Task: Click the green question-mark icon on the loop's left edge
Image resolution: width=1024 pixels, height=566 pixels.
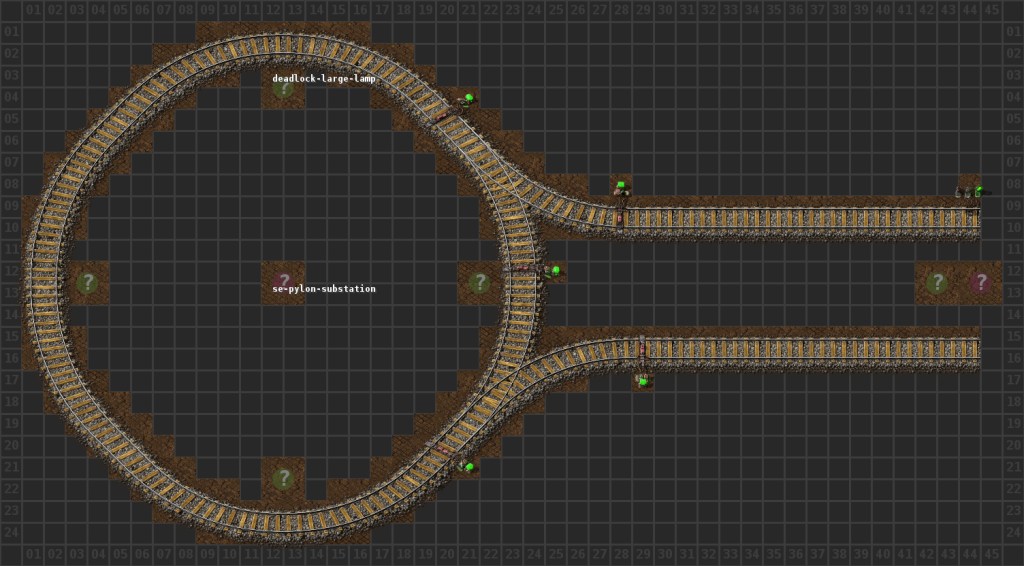Action: (x=87, y=283)
